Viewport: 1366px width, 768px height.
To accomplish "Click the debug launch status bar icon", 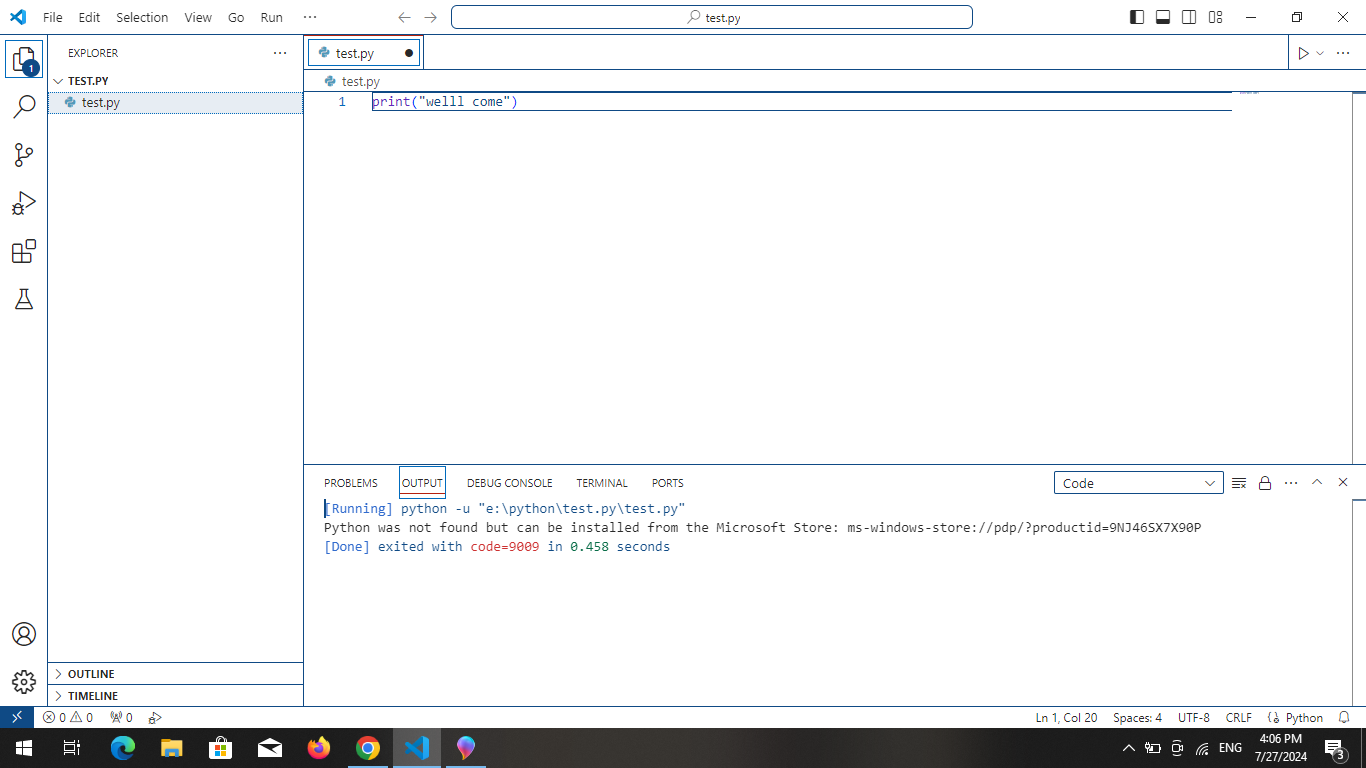I will 155,717.
